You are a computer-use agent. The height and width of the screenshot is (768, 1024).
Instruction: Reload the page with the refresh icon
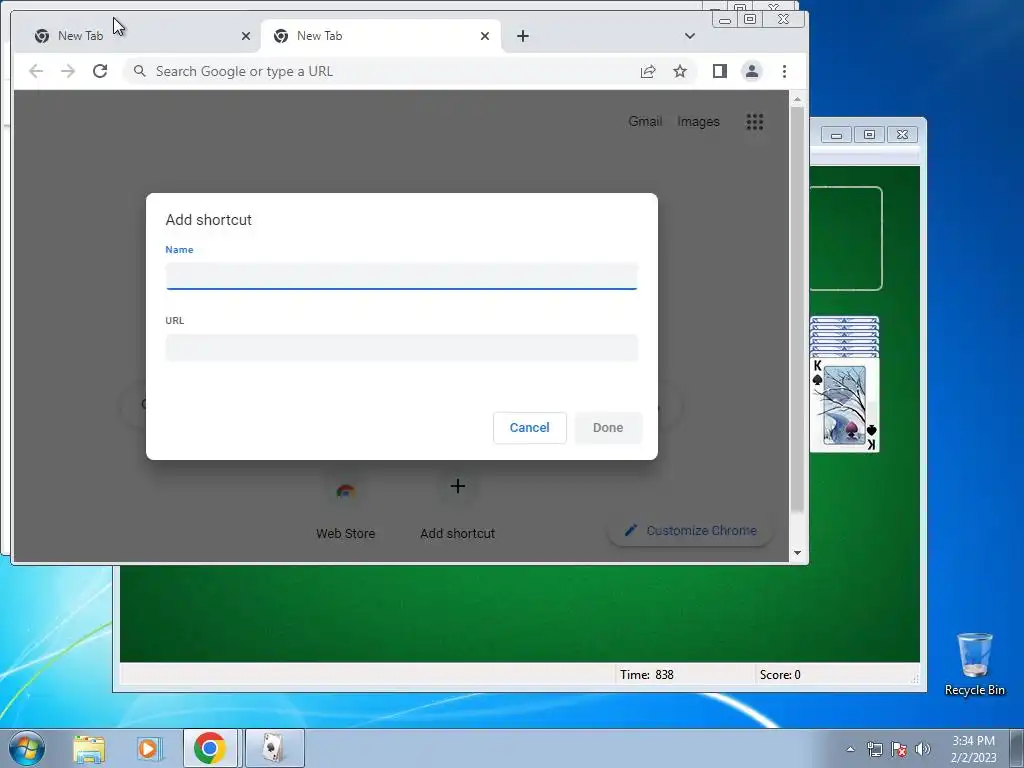point(100,71)
